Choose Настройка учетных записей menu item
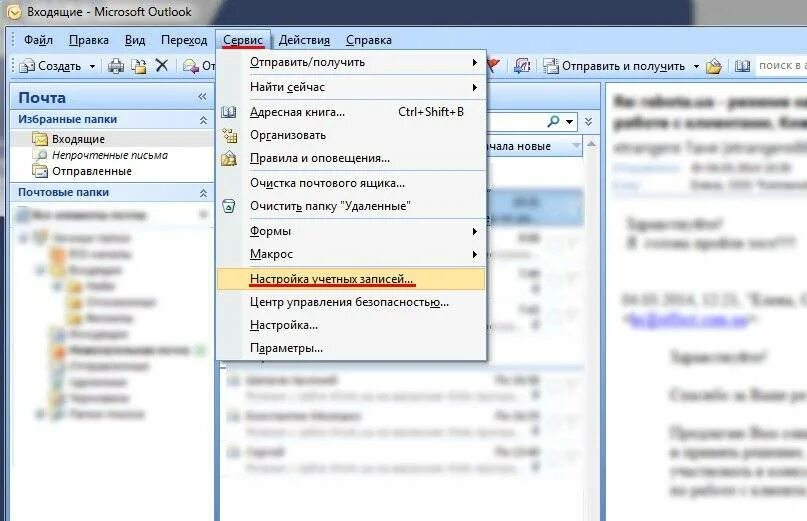This screenshot has height=521, width=807. tap(352, 279)
